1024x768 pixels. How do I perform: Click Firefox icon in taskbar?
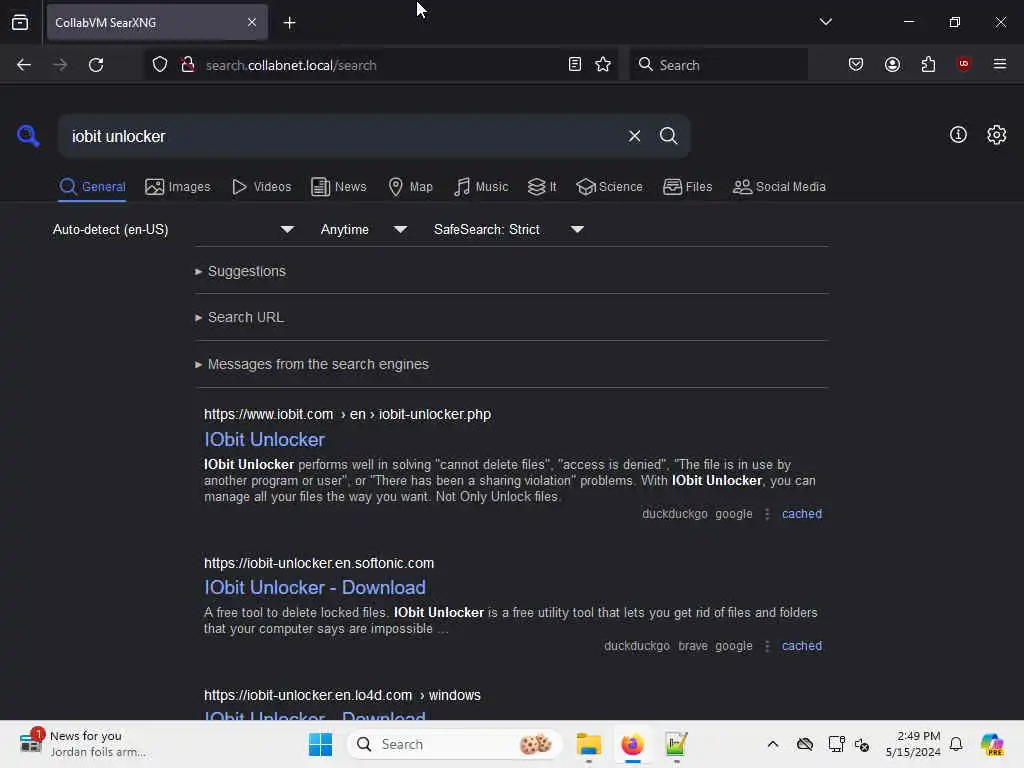[x=632, y=744]
